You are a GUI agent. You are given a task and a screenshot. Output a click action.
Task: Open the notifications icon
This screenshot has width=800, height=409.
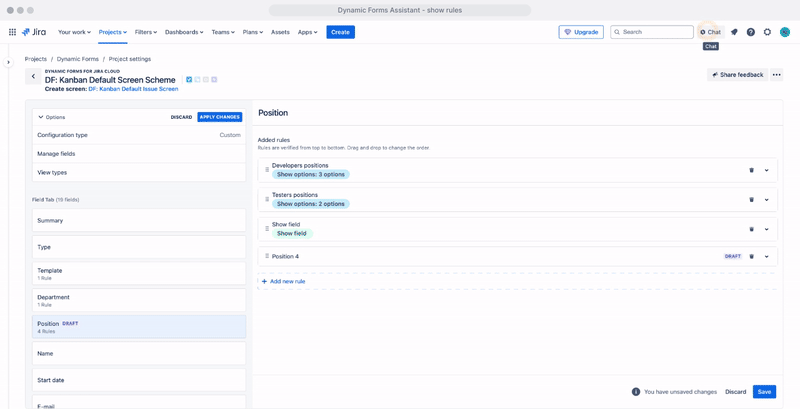(x=734, y=32)
